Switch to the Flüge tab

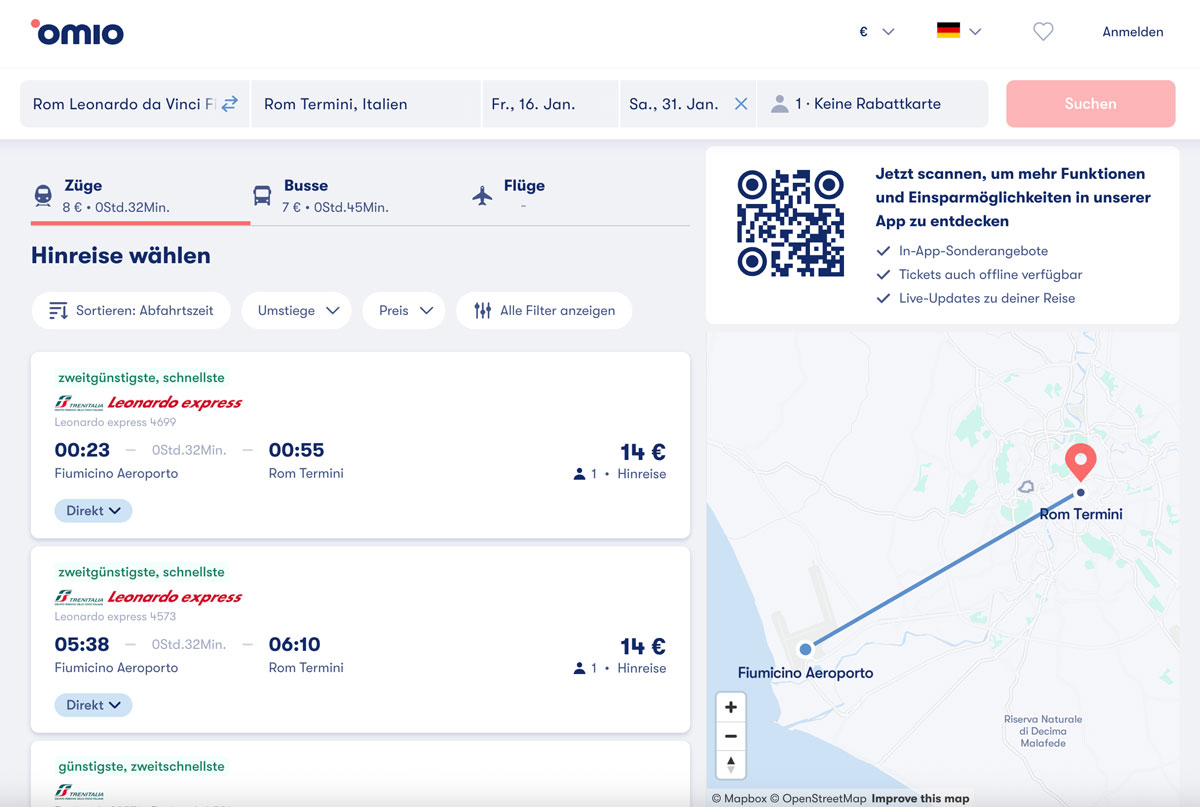coord(510,195)
